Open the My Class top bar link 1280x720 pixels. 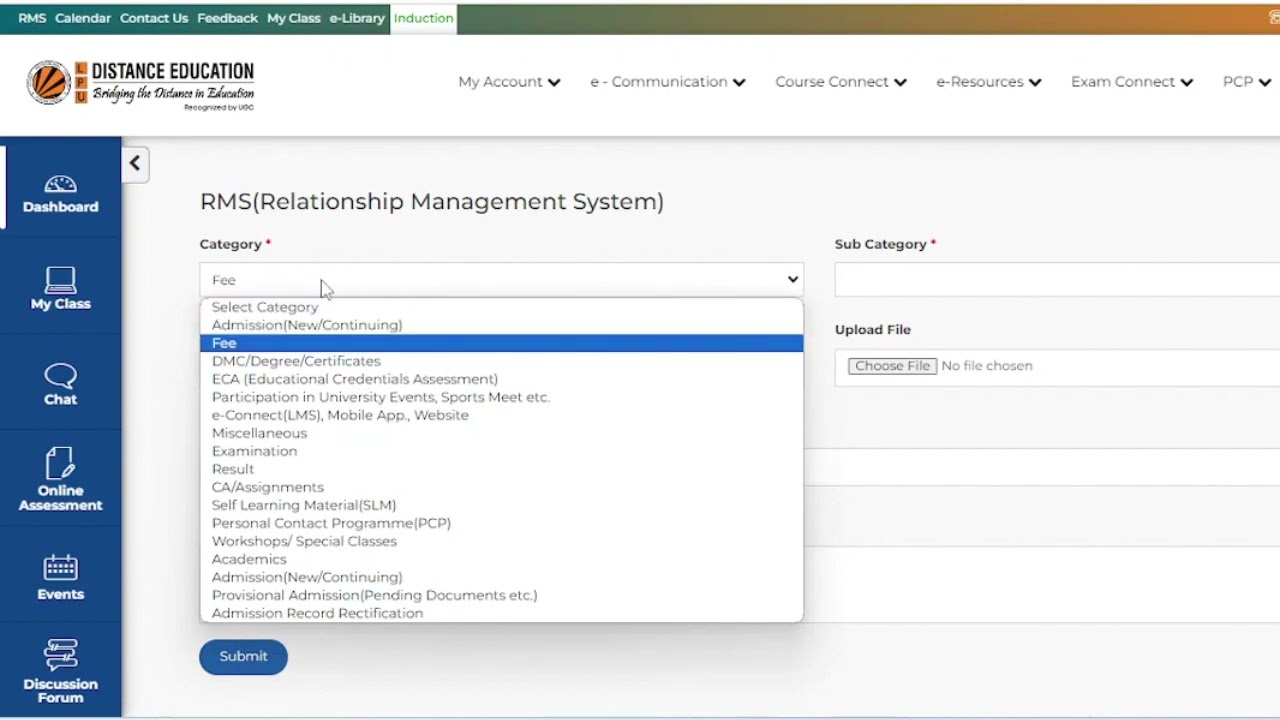point(293,18)
